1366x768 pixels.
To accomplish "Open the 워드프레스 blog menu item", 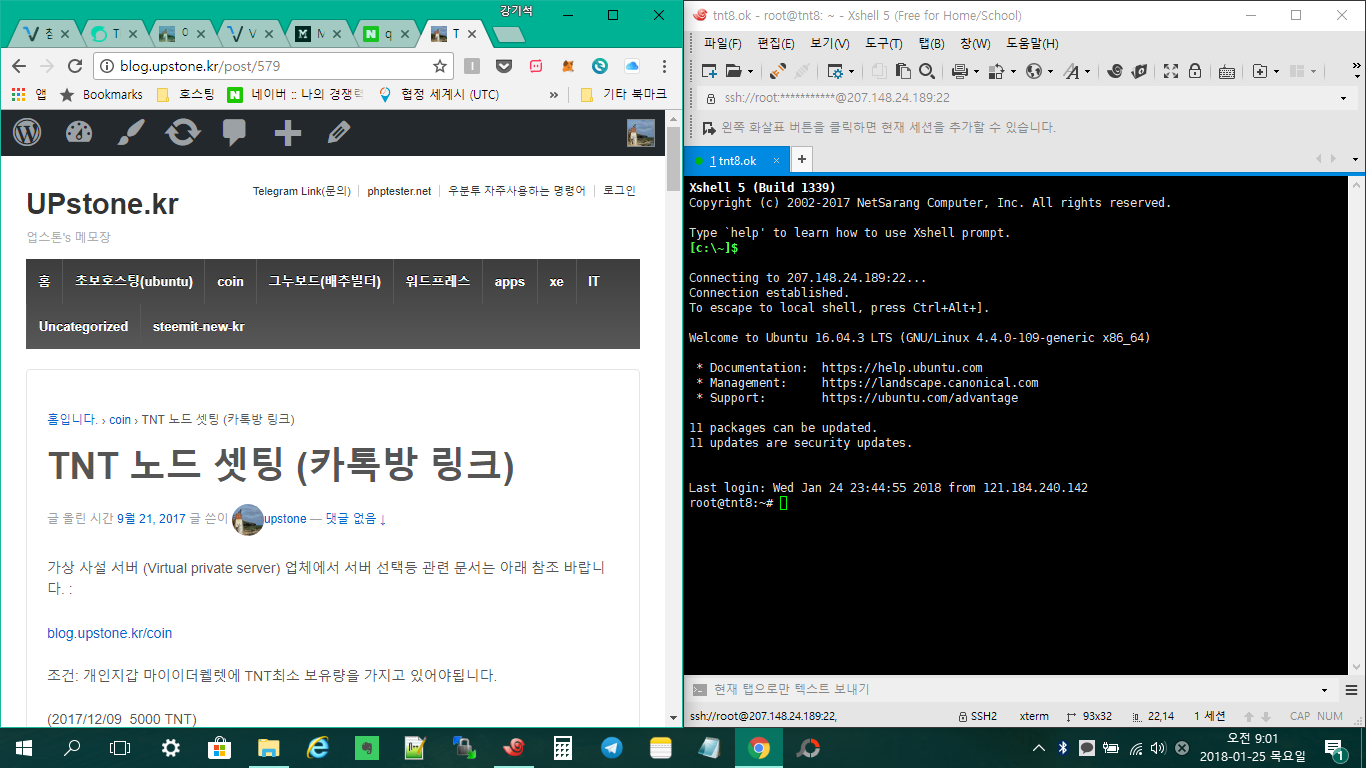I will 437,282.
